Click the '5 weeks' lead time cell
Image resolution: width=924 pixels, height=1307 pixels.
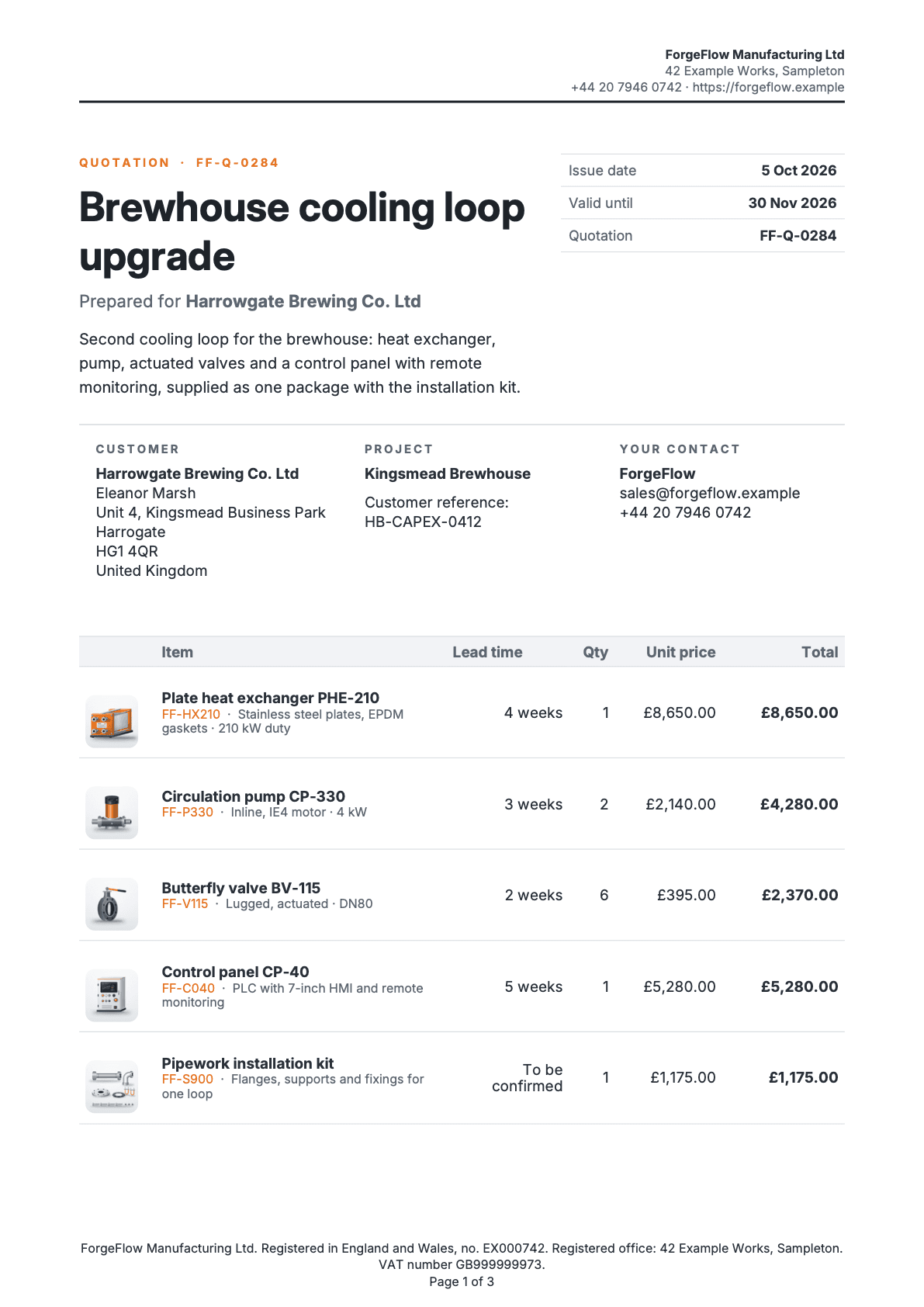tap(533, 986)
